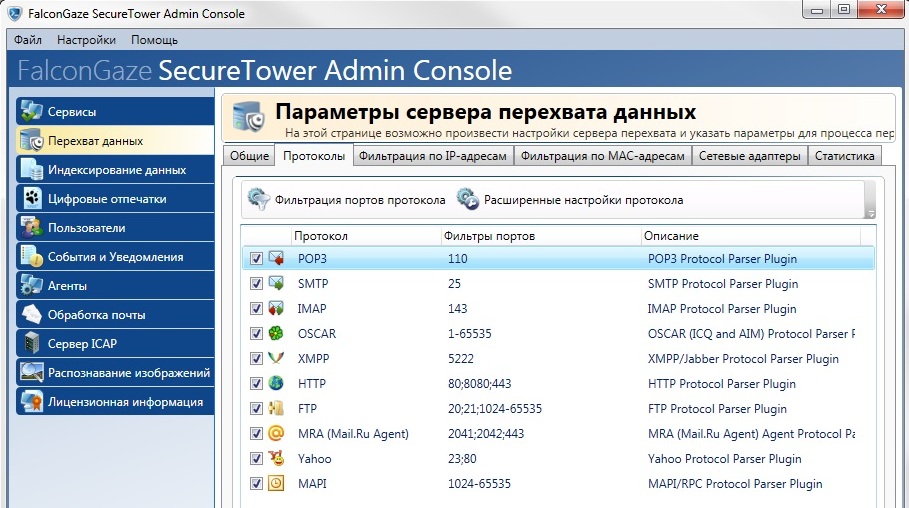Uncheck the POP3 protocol checkbox
The height and width of the screenshot is (508, 909).
point(256,259)
